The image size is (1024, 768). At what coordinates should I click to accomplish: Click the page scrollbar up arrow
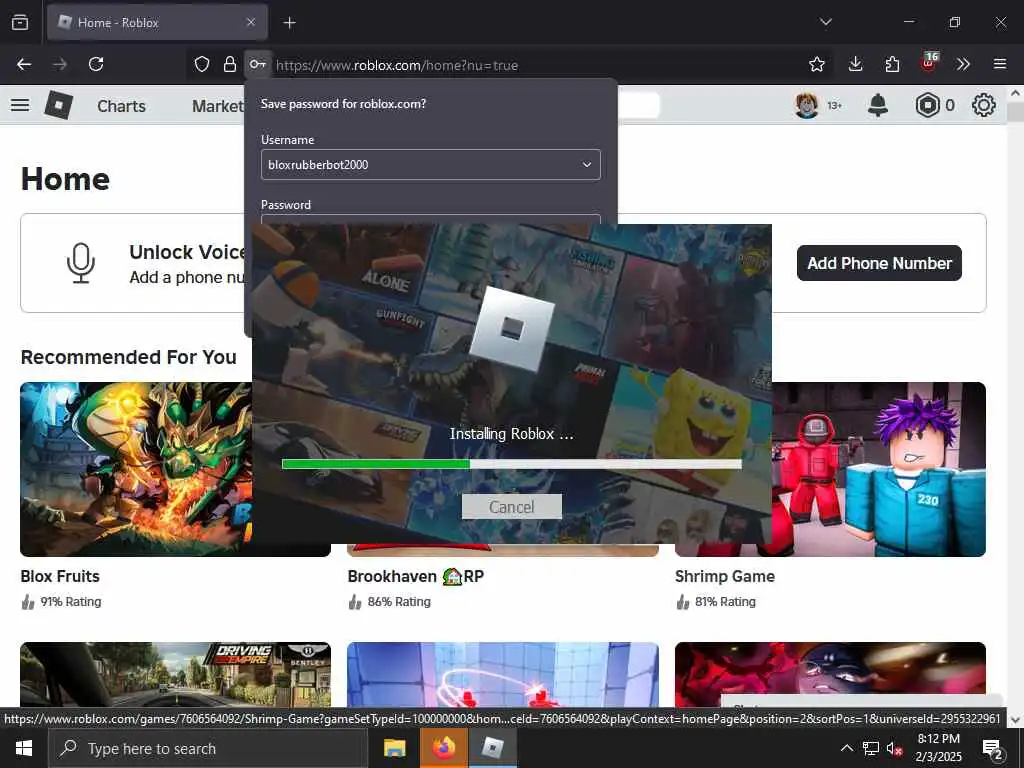(x=1015, y=93)
